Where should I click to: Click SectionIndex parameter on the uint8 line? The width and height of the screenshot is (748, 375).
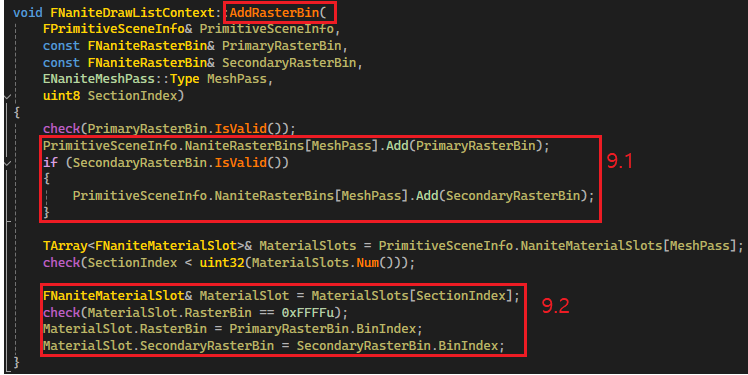coord(133,96)
